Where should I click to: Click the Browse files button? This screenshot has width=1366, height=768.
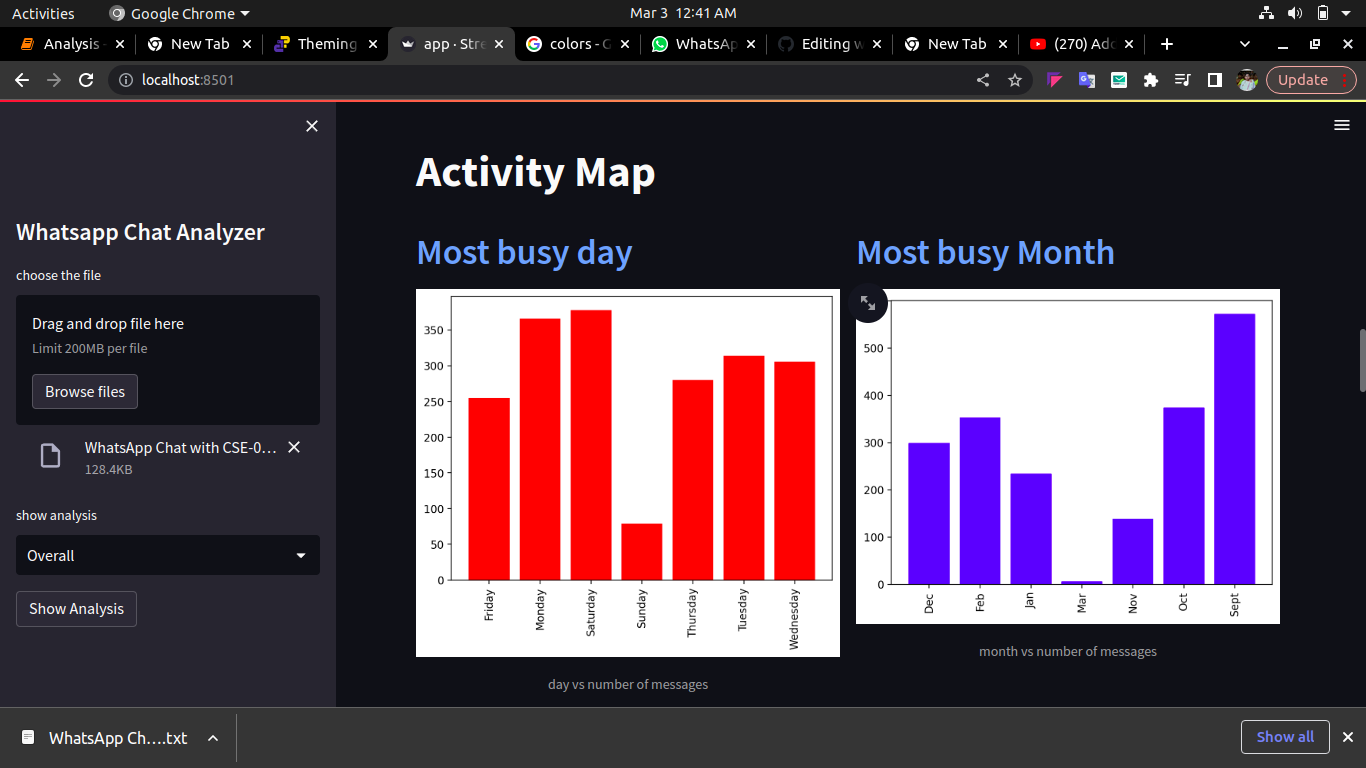pos(84,391)
